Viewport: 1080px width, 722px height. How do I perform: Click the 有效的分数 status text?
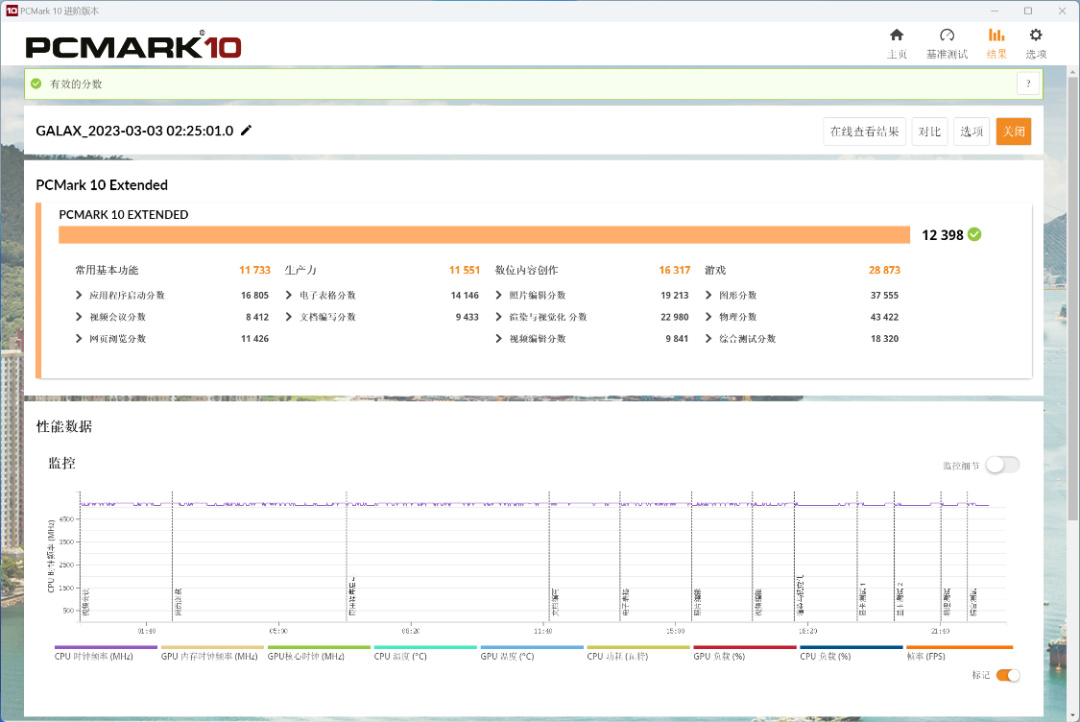(76, 84)
